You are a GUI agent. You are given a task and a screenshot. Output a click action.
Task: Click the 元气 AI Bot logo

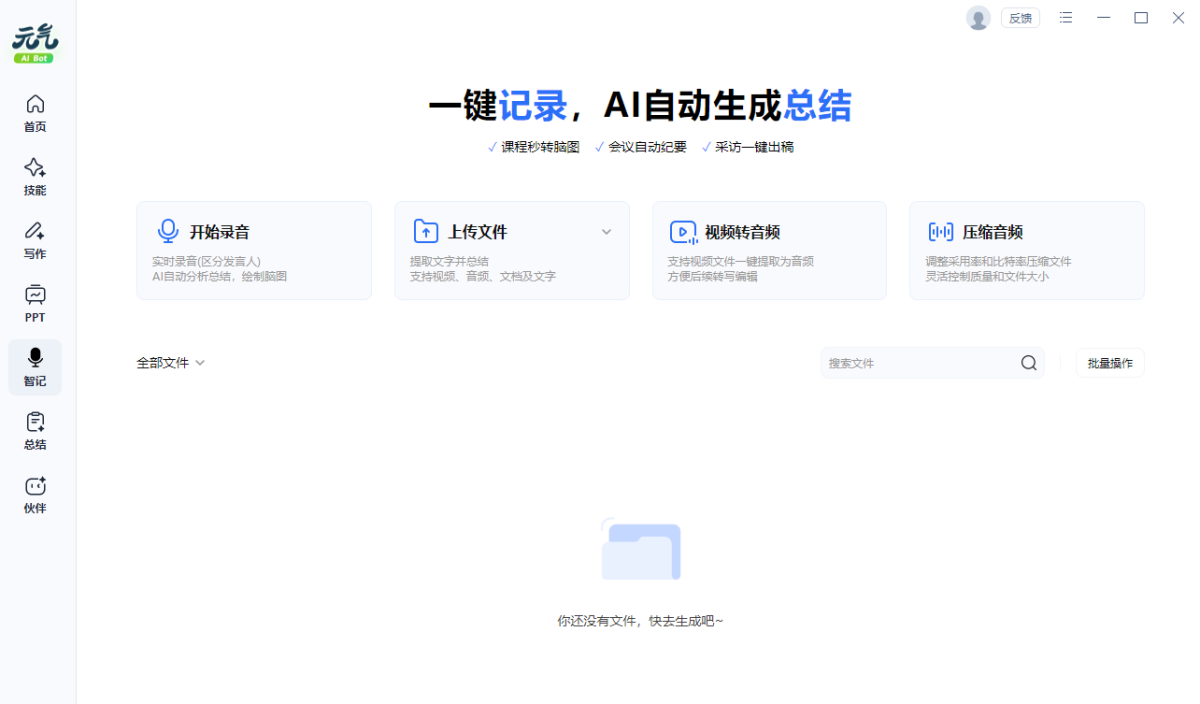pyautogui.click(x=35, y=44)
